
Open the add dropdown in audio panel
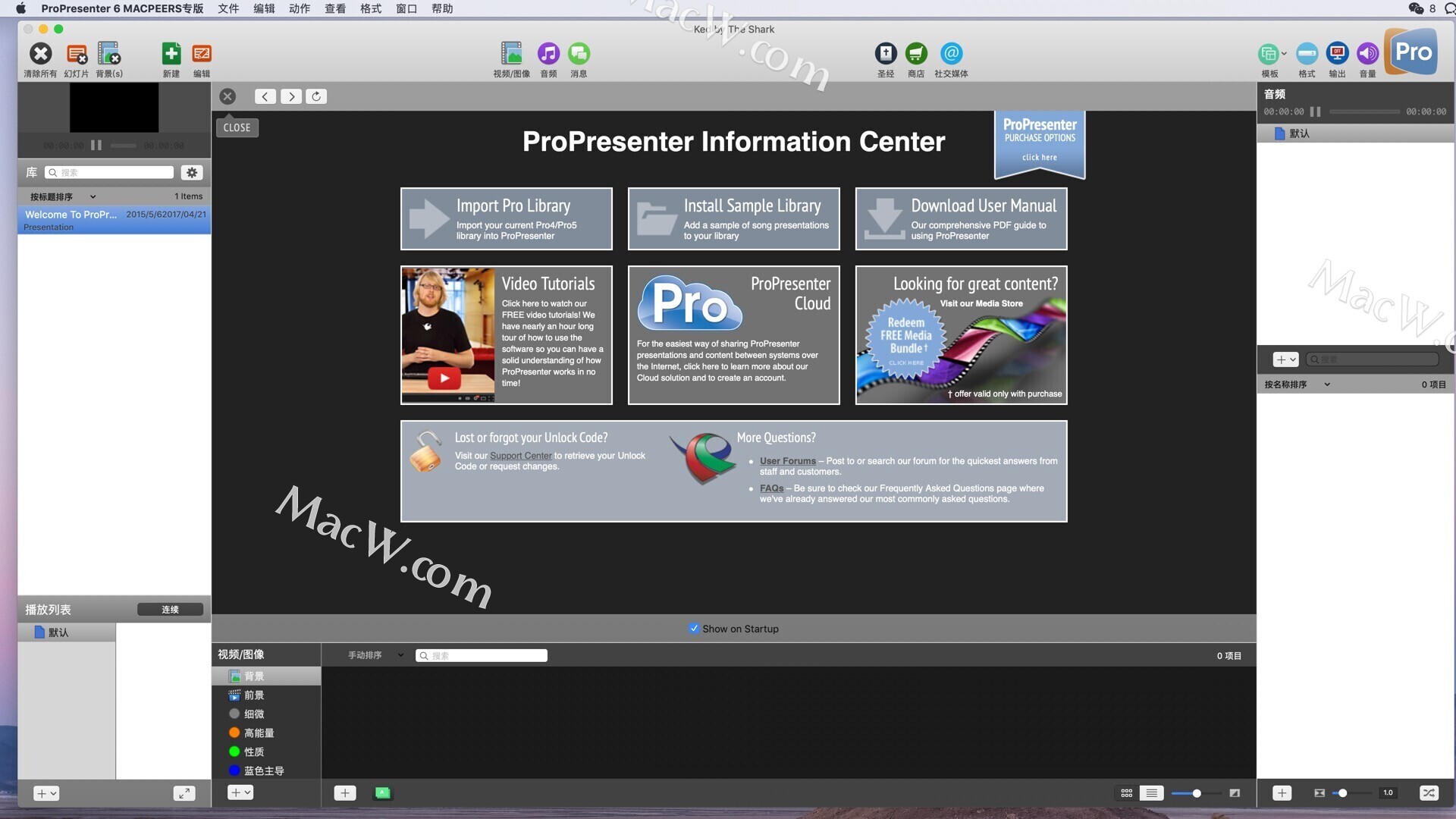pyautogui.click(x=1286, y=359)
